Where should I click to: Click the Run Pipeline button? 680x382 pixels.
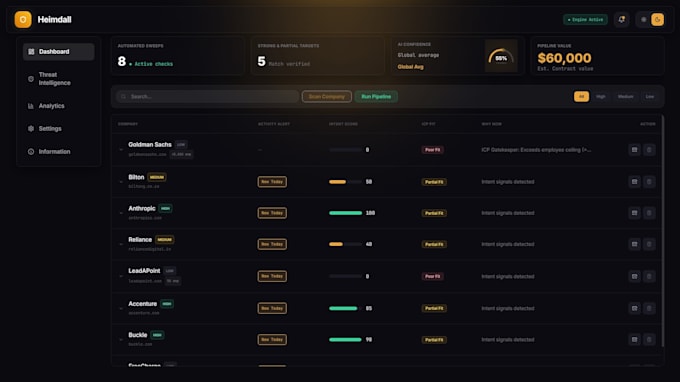coord(376,97)
